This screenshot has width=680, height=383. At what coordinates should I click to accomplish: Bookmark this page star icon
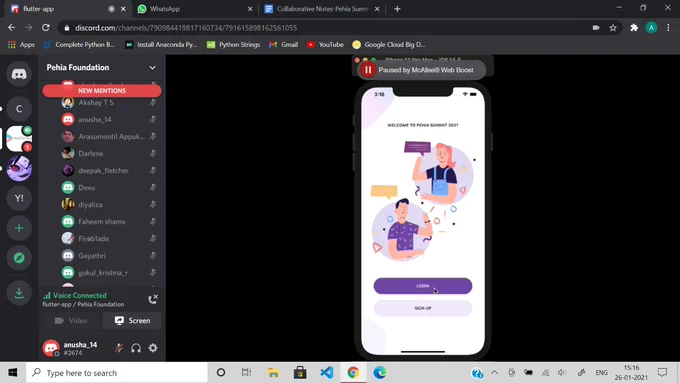pos(613,28)
